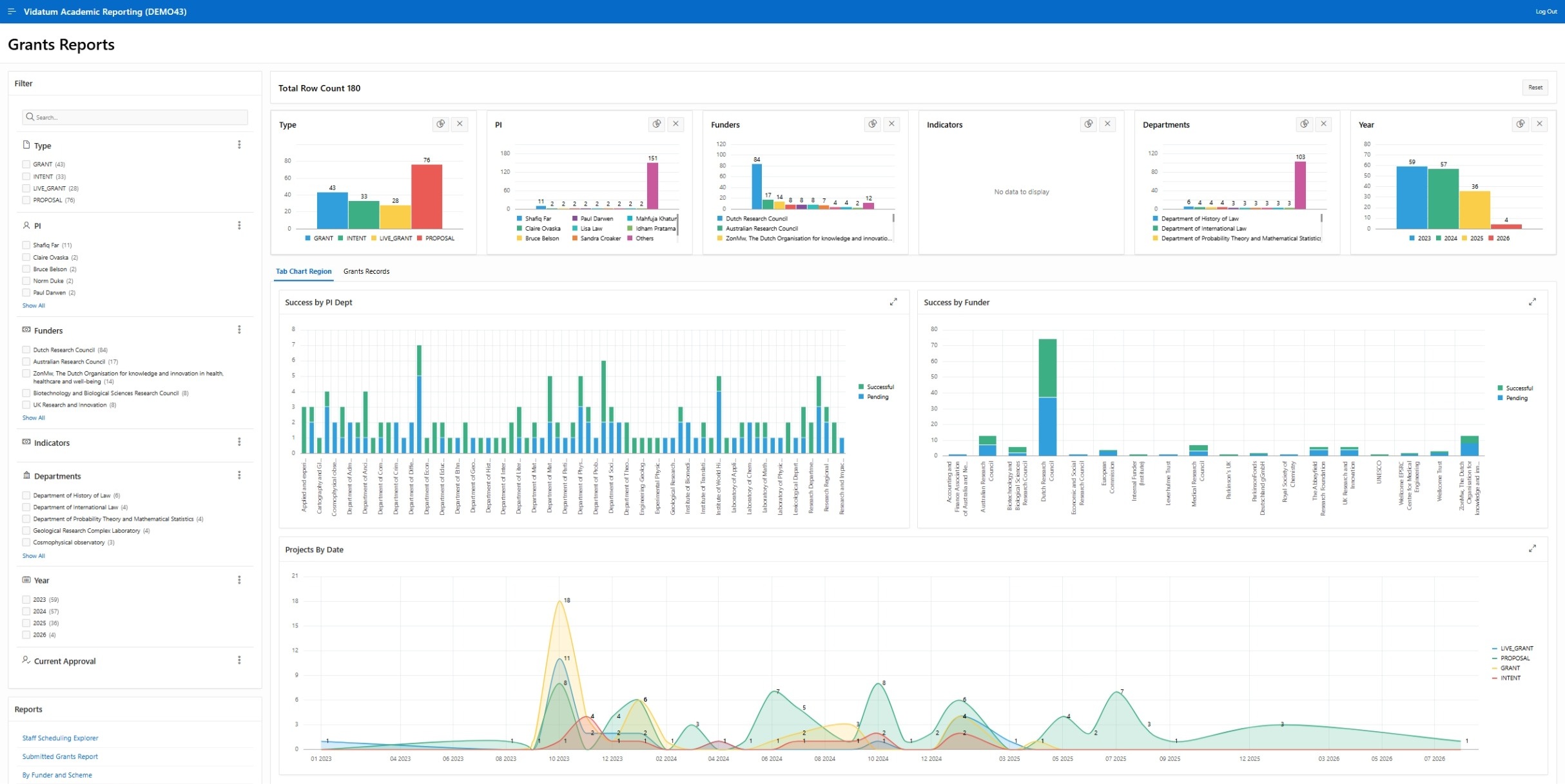
Task: Change chart type on Year card
Action: (x=1521, y=124)
